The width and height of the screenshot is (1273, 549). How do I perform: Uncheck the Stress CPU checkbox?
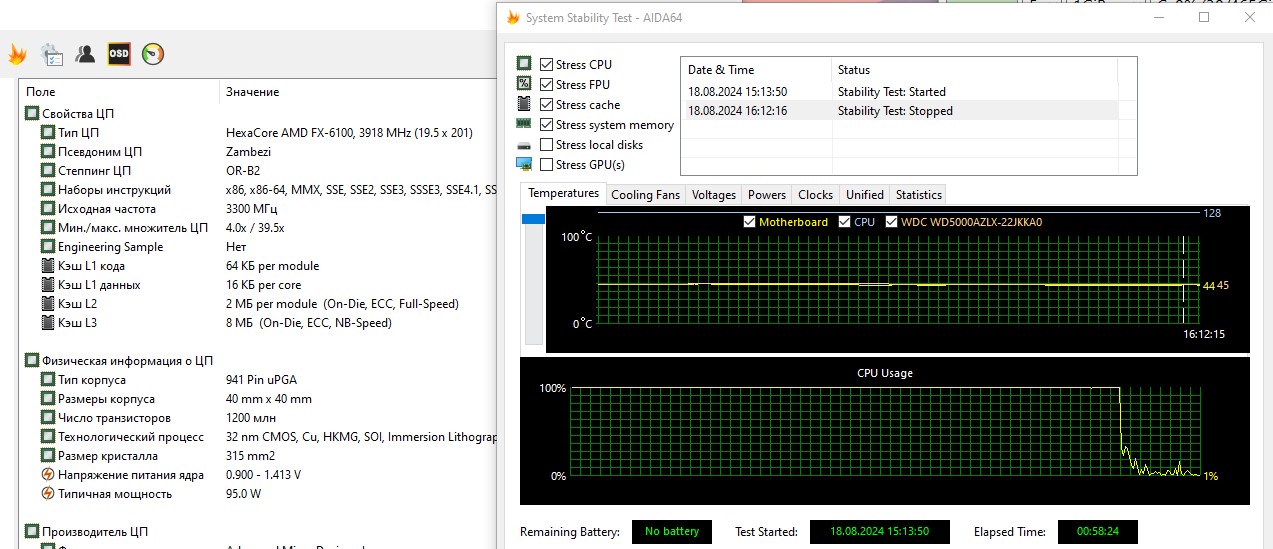point(546,64)
